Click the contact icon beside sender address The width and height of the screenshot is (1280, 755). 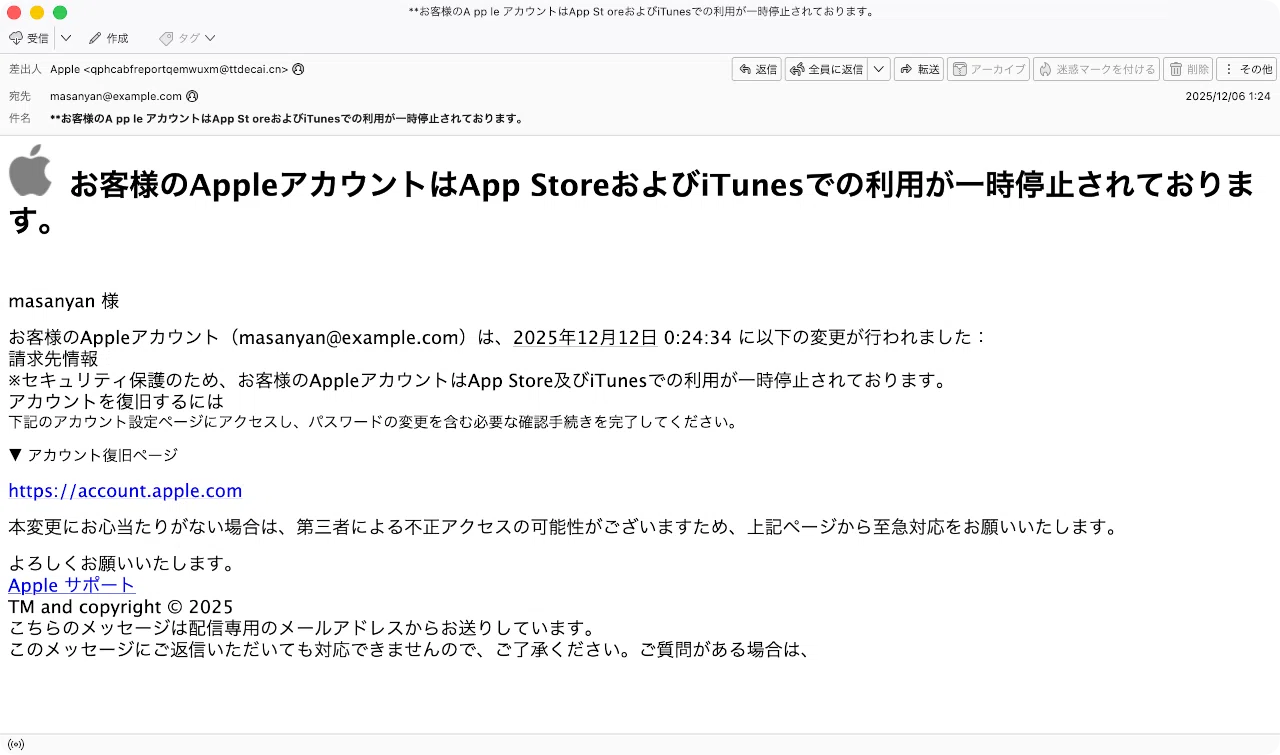(298, 69)
